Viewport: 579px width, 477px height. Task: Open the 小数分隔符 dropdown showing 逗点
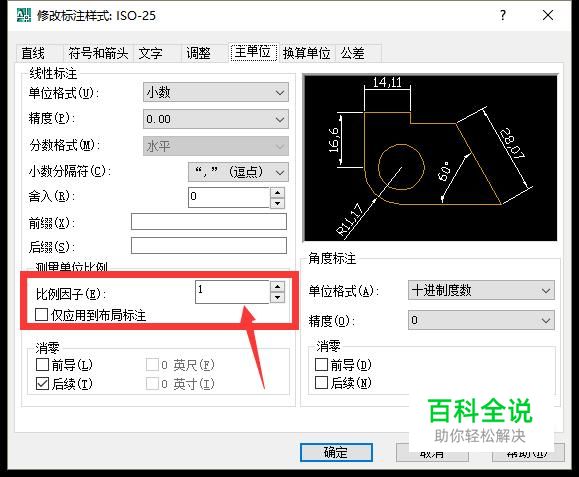(x=238, y=172)
